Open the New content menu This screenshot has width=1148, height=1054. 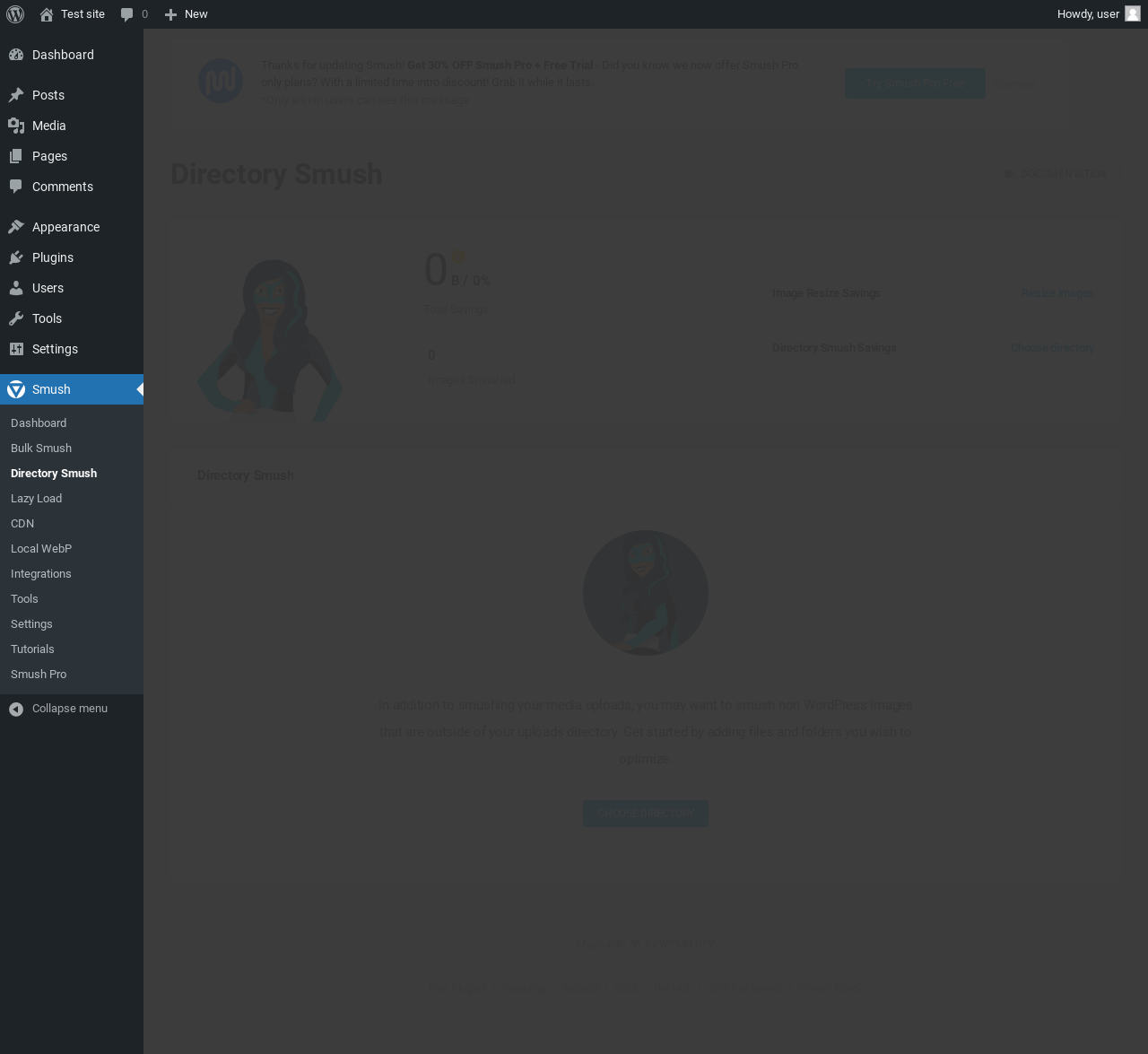[x=187, y=14]
